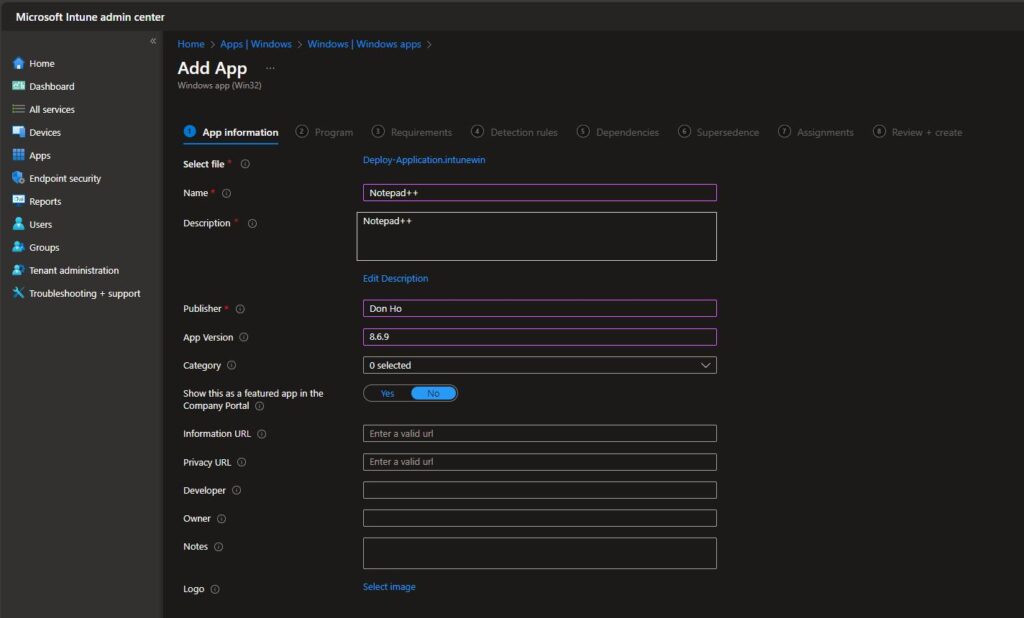Open Groups in the sidebar
Viewport: 1024px width, 618px height.
click(36, 247)
